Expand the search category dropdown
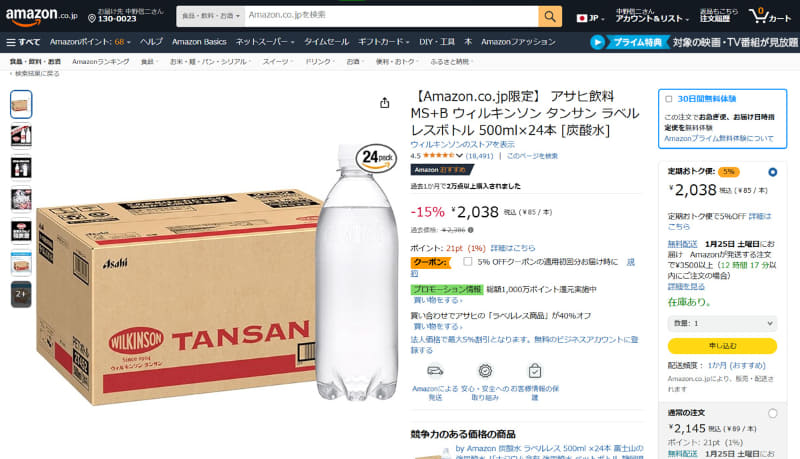800x459 pixels. point(211,16)
